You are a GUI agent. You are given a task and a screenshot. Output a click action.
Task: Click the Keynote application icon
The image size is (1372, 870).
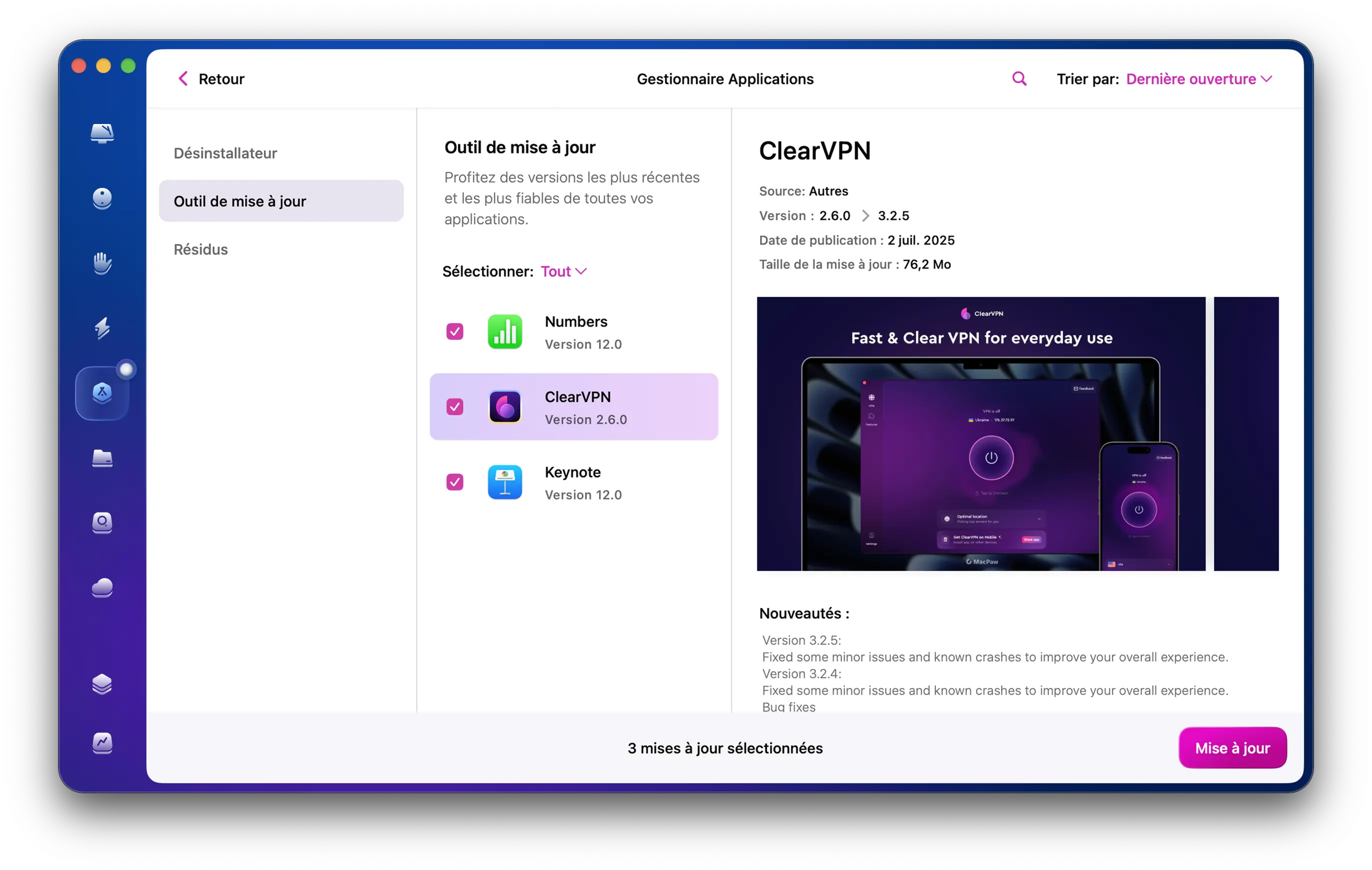tap(505, 482)
